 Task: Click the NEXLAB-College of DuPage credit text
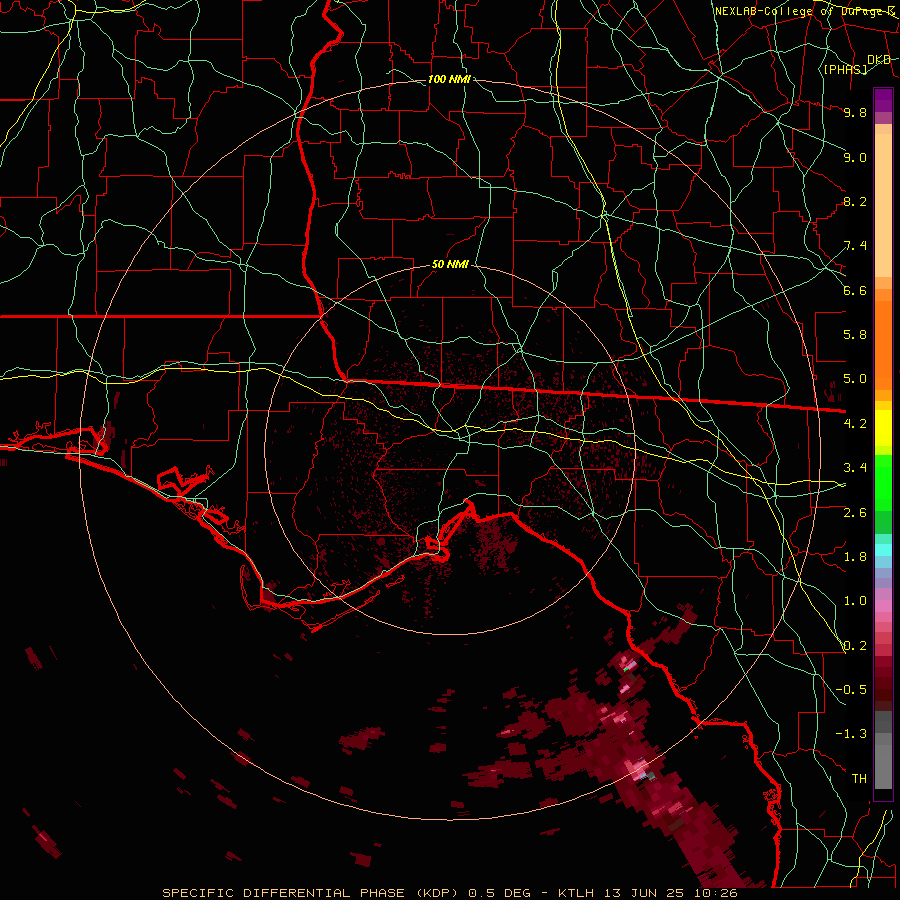pyautogui.click(x=804, y=11)
